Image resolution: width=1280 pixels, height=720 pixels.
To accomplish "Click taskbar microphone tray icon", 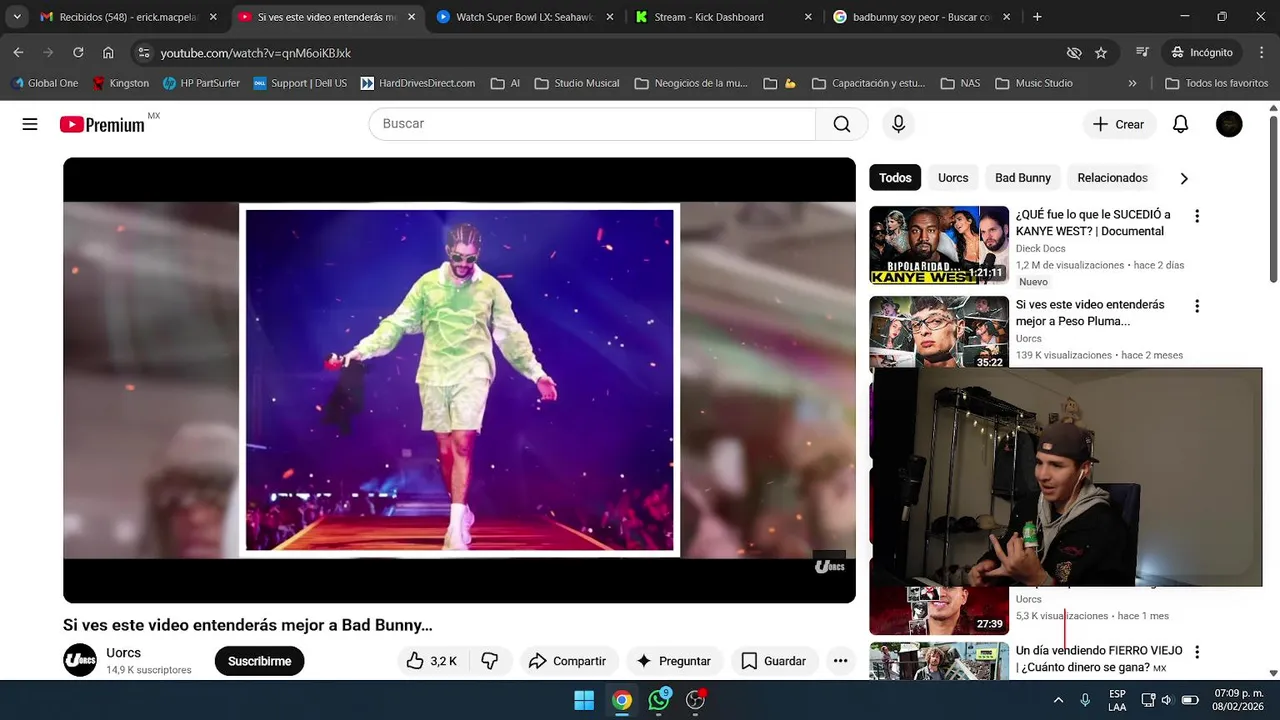I will tap(1085, 700).
